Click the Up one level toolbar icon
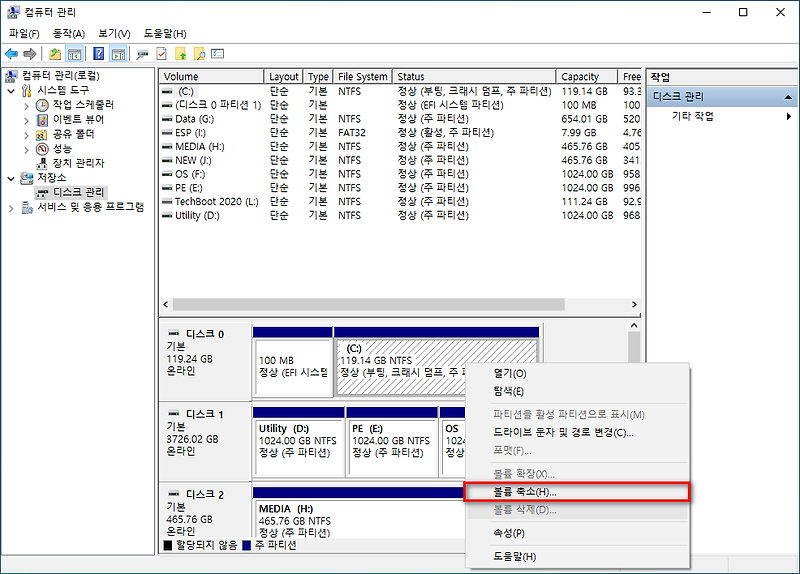 pyautogui.click(x=55, y=54)
